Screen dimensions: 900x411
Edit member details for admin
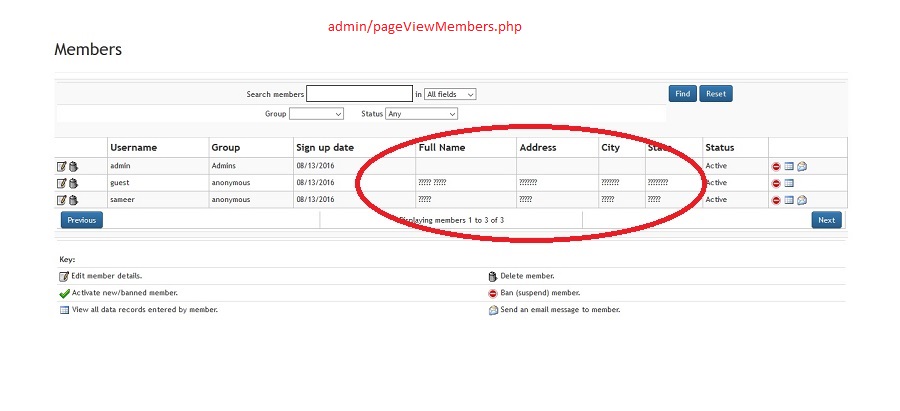61,166
